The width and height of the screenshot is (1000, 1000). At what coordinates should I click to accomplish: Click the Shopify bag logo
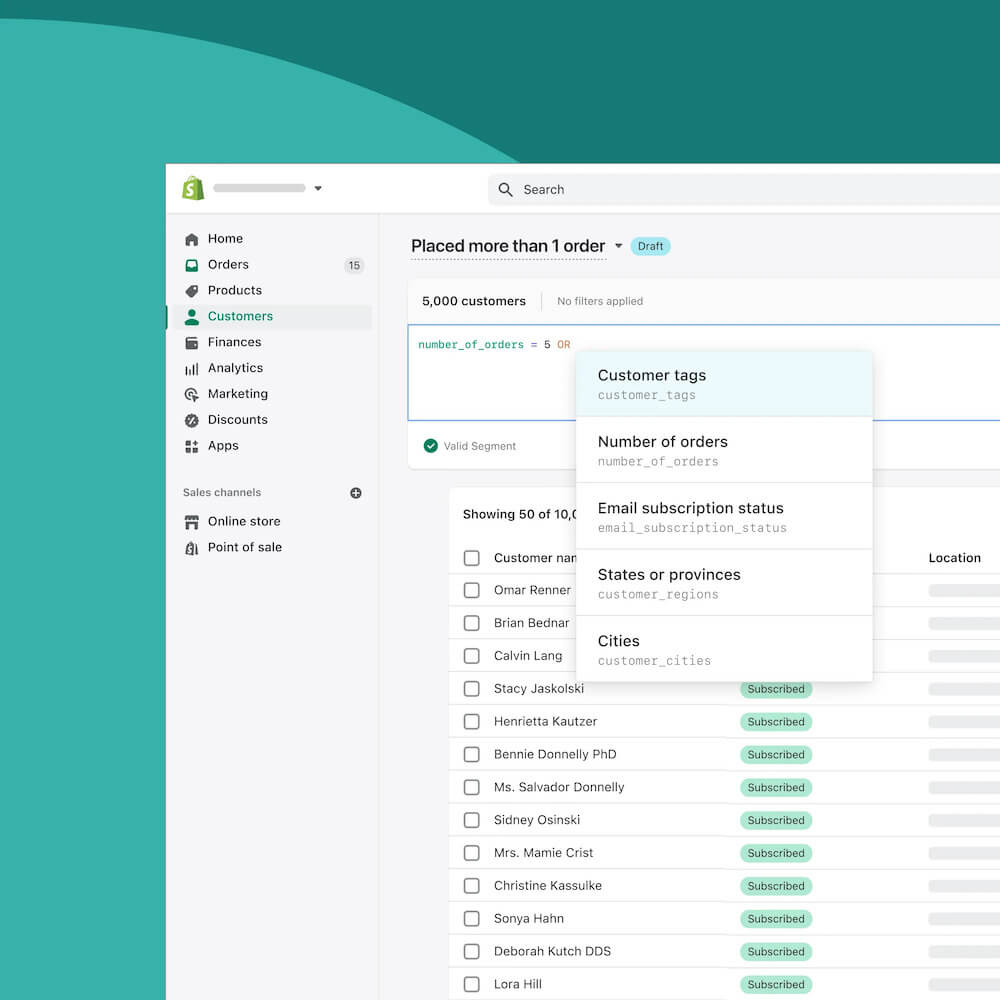[193, 188]
